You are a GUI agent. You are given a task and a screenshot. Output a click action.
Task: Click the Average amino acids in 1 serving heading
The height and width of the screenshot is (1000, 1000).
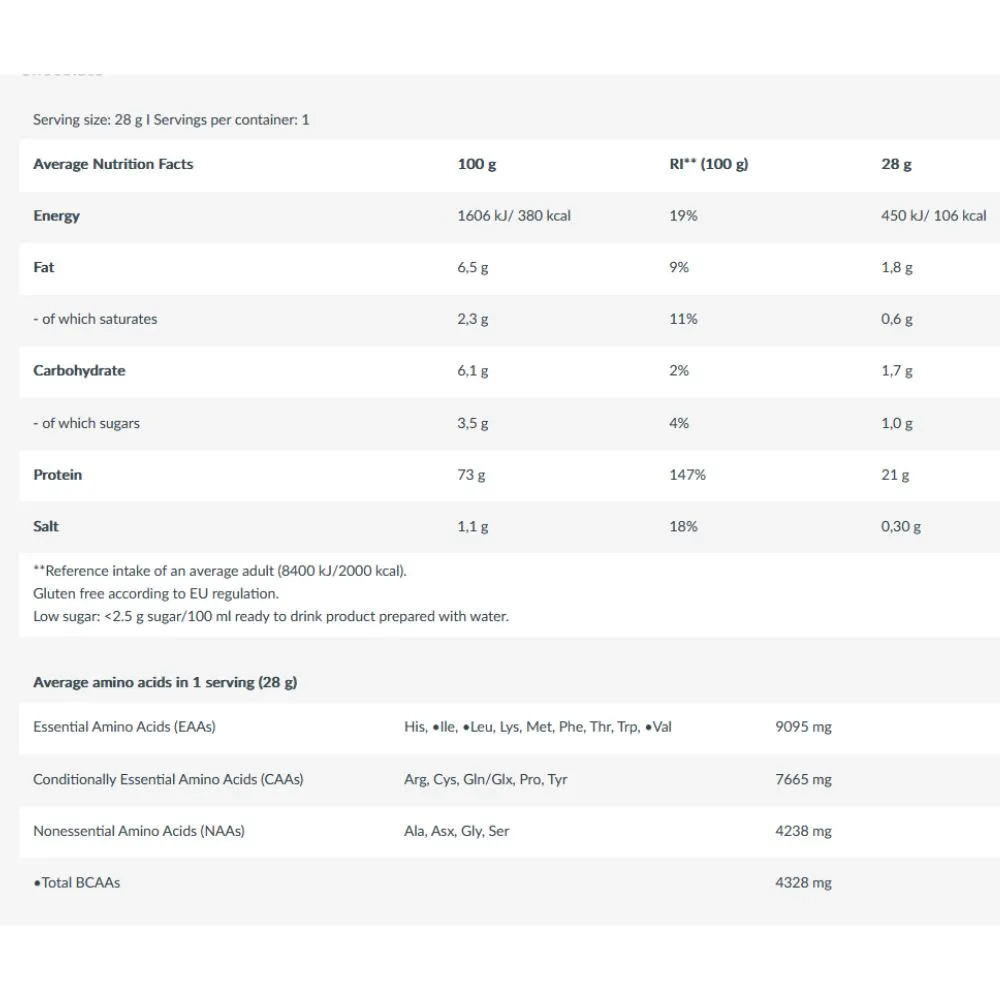(165, 682)
